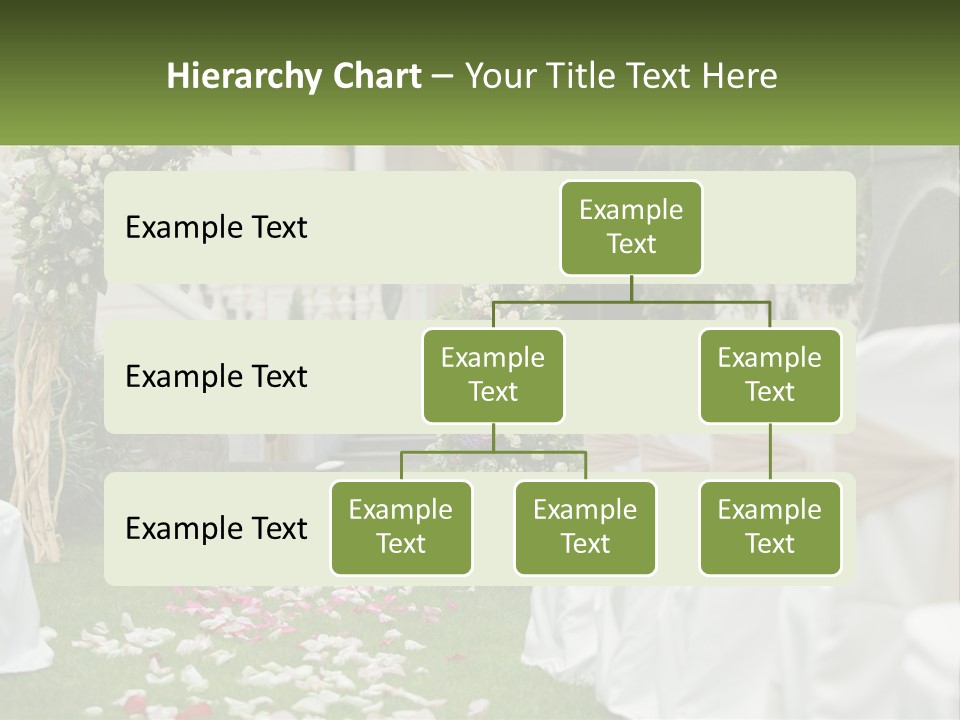Click the second-row Example Text label

point(216,377)
